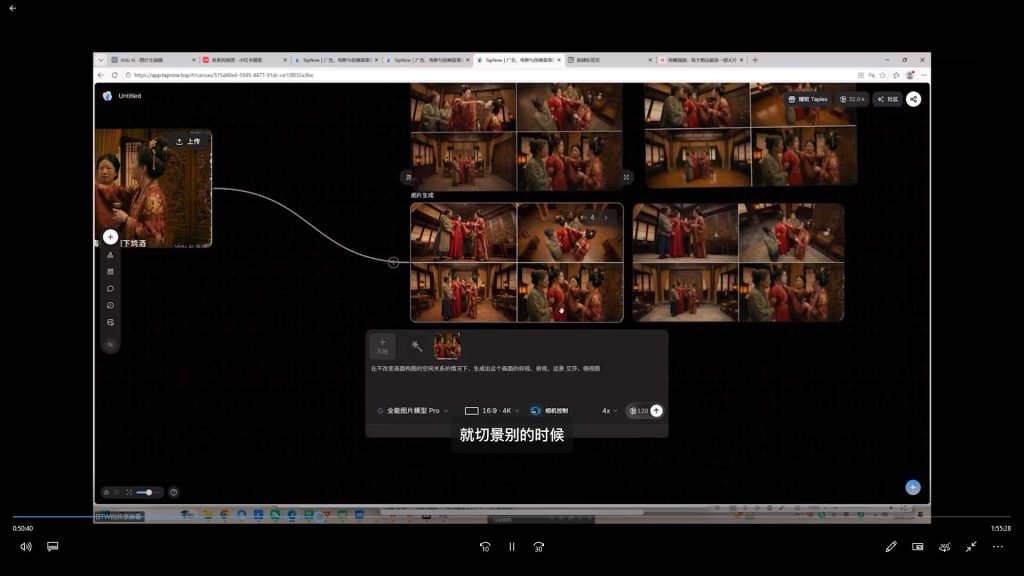The image size is (1024, 576).
Task: Open the pen annotation tool in player
Action: click(x=891, y=547)
